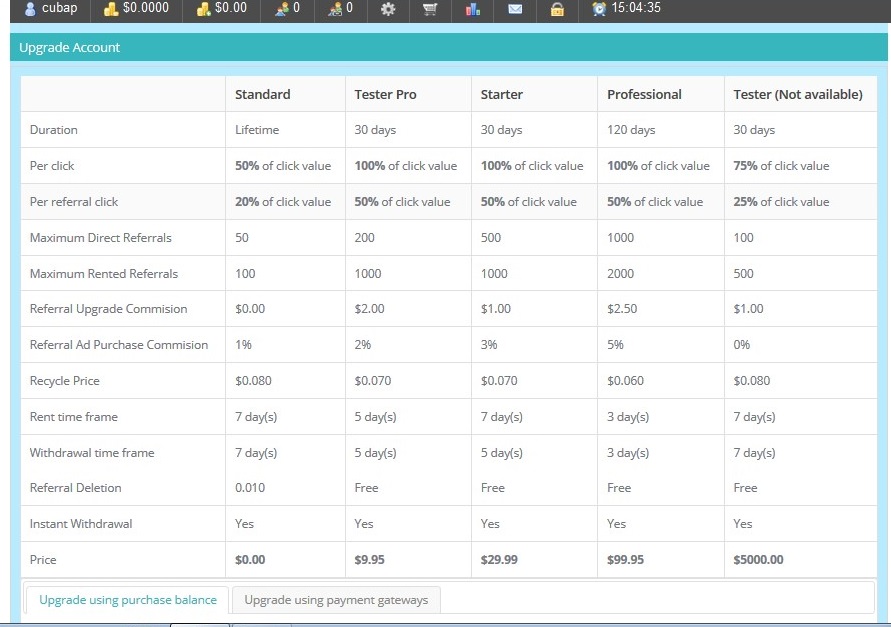Click the Referral Upgrade Commision row label
891x627 pixels.
coord(109,309)
